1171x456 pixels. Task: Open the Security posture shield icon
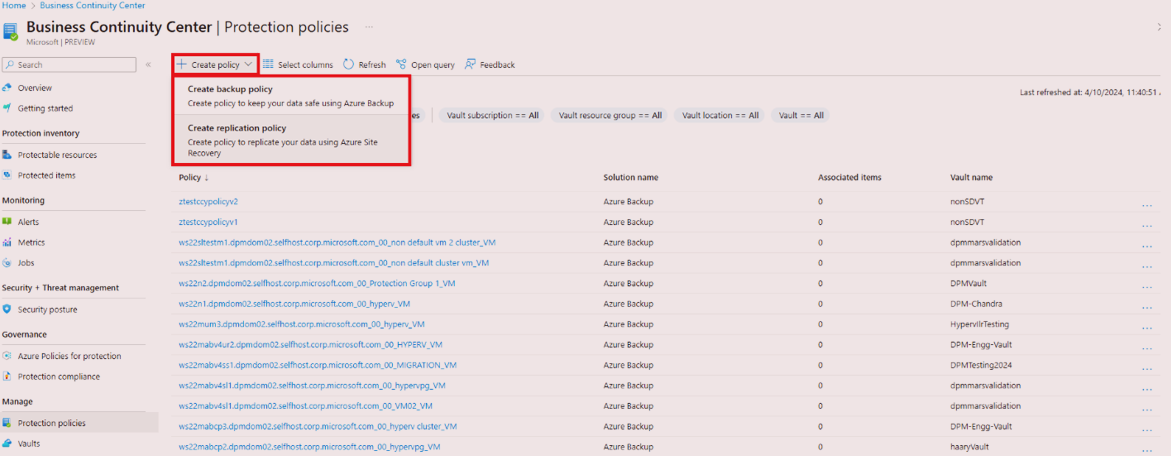7,310
